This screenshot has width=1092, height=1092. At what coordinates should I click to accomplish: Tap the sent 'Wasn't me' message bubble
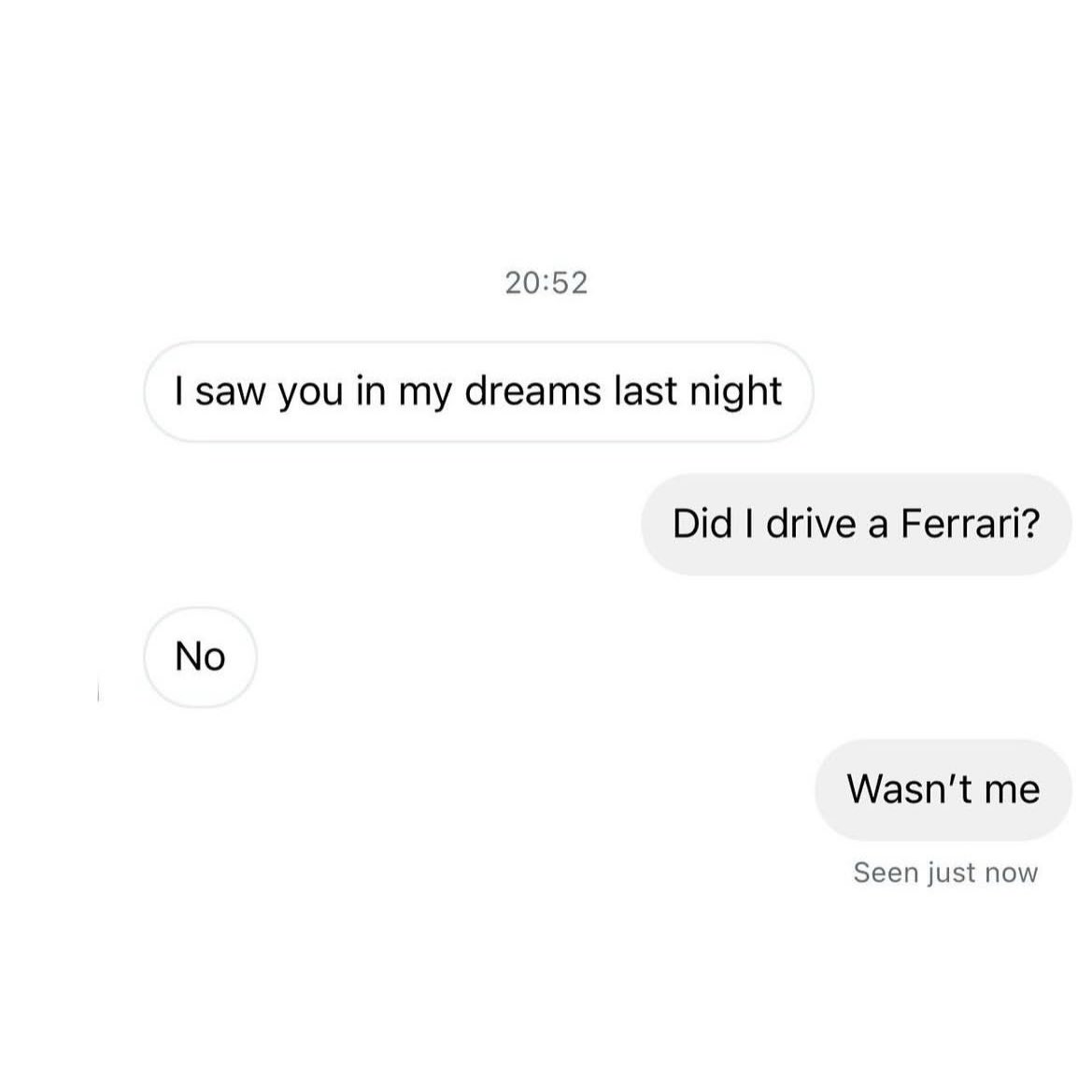click(x=943, y=789)
